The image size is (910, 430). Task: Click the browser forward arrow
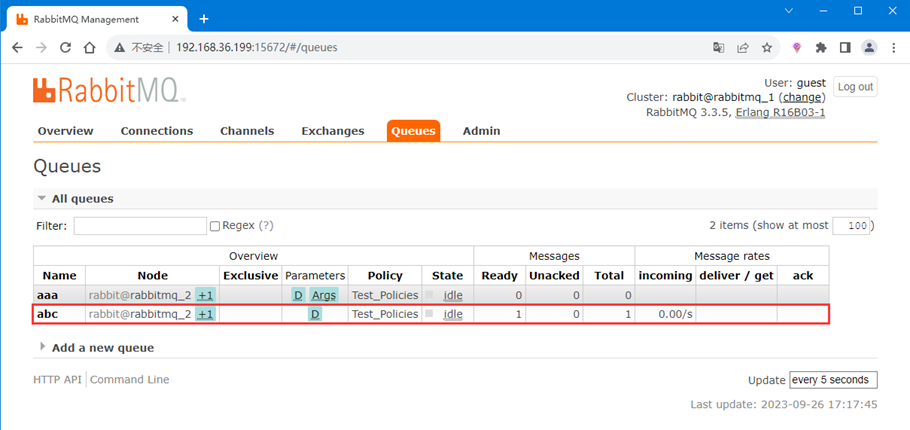tap(41, 48)
